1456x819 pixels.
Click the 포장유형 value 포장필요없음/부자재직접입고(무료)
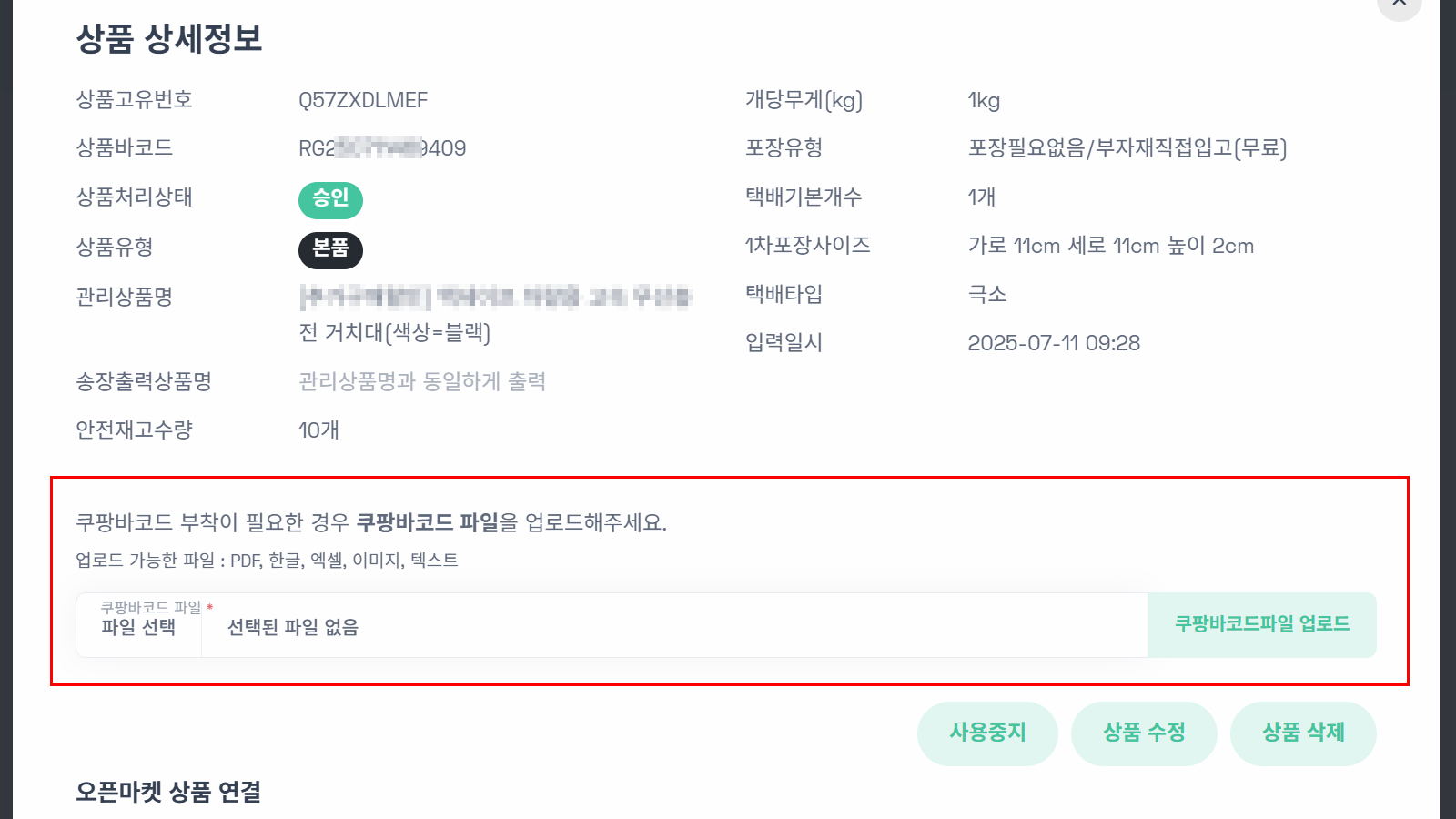click(x=1128, y=149)
